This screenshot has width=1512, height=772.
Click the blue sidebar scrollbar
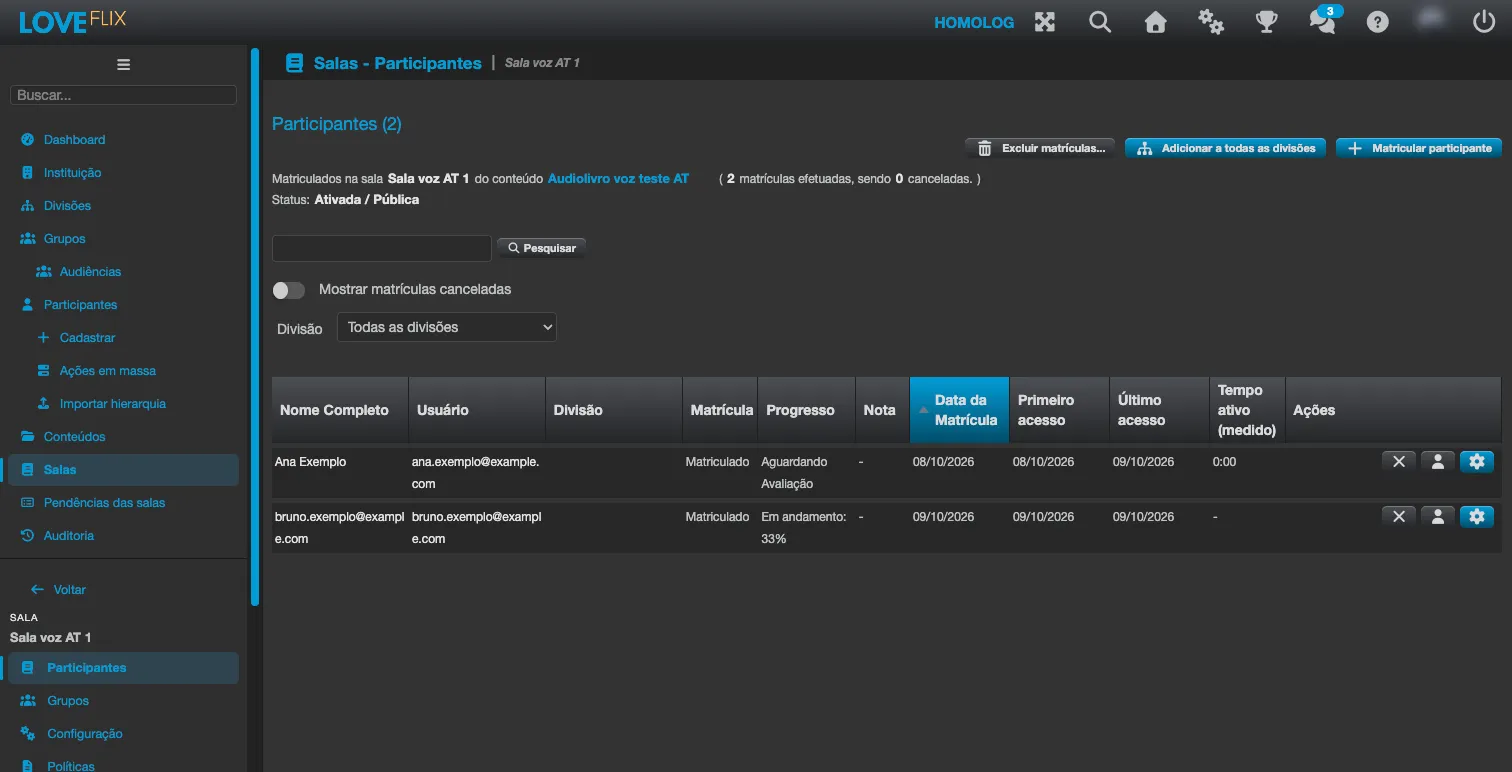255,326
